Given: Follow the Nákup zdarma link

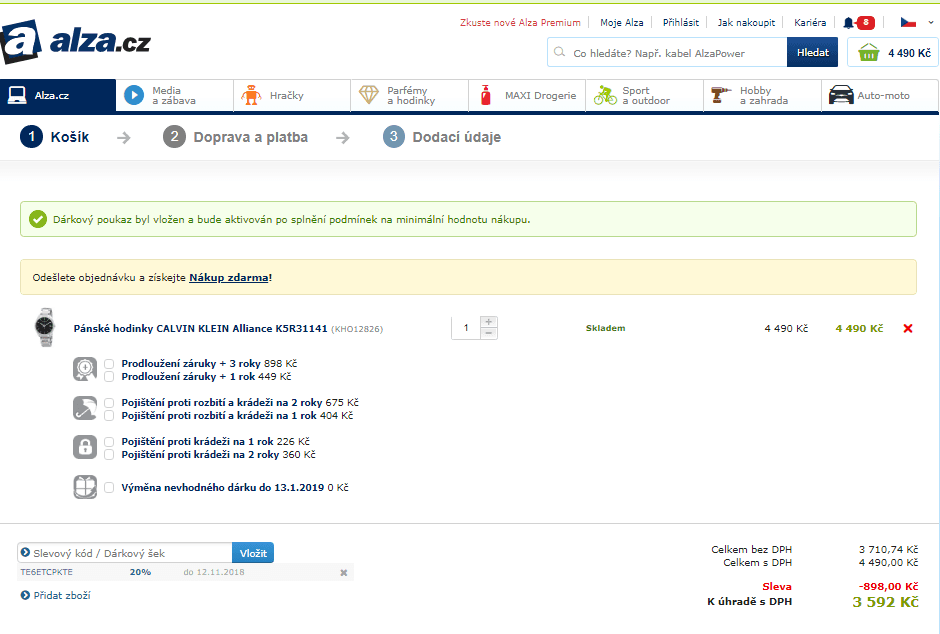Looking at the screenshot, I should 229,277.
